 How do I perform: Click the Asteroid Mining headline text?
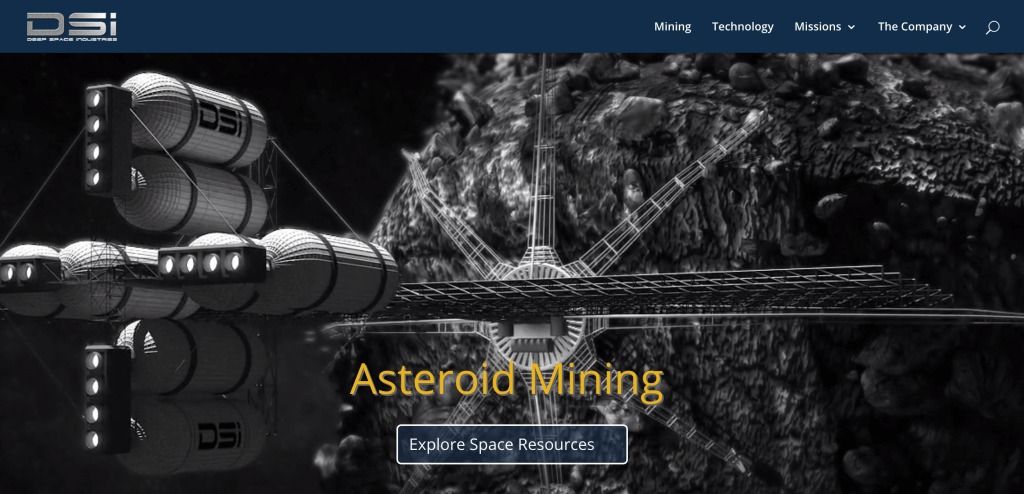click(x=507, y=380)
